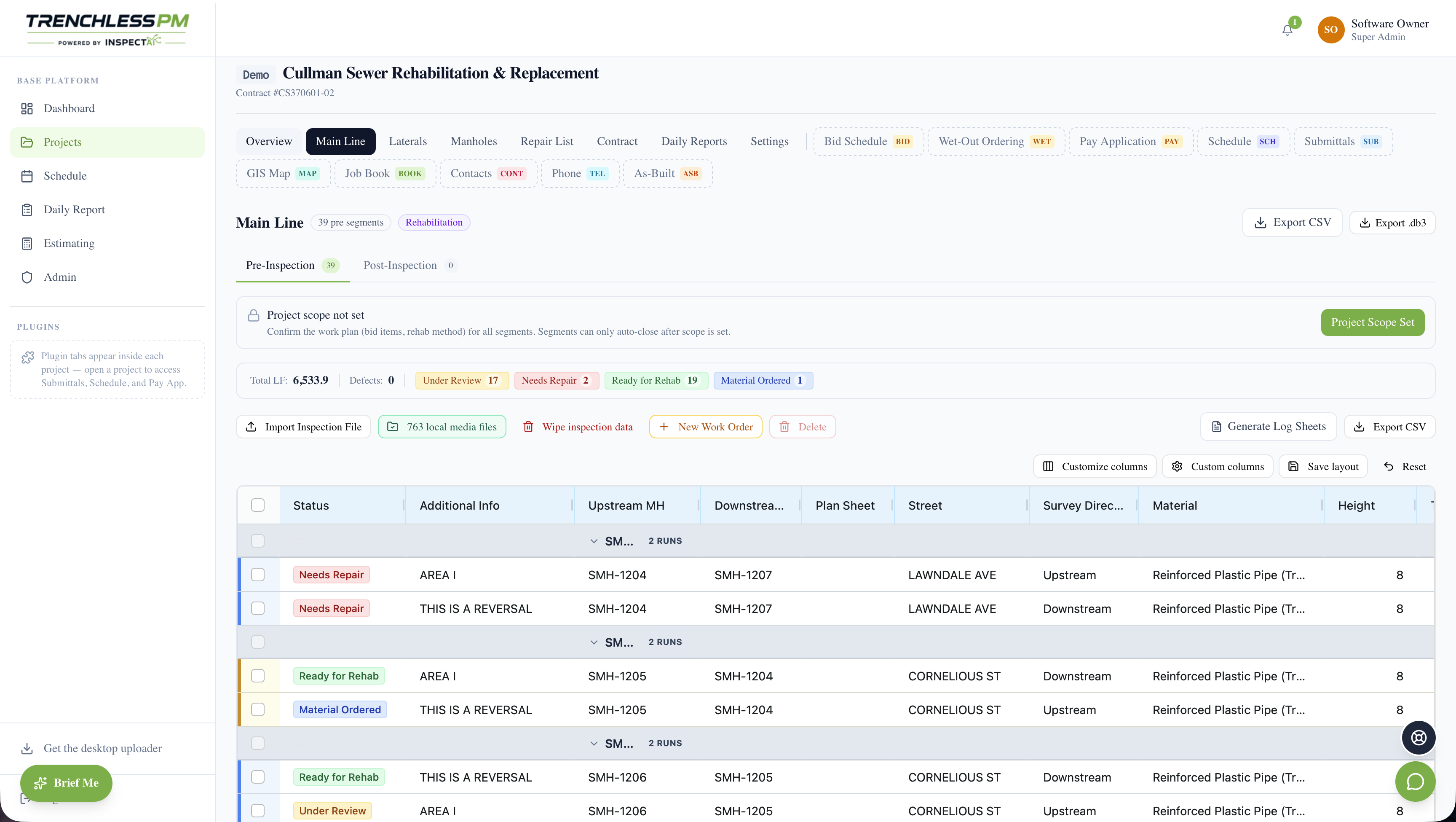Filter by Needs Repair 2 badge
This screenshot has width=1456, height=822.
click(x=556, y=381)
